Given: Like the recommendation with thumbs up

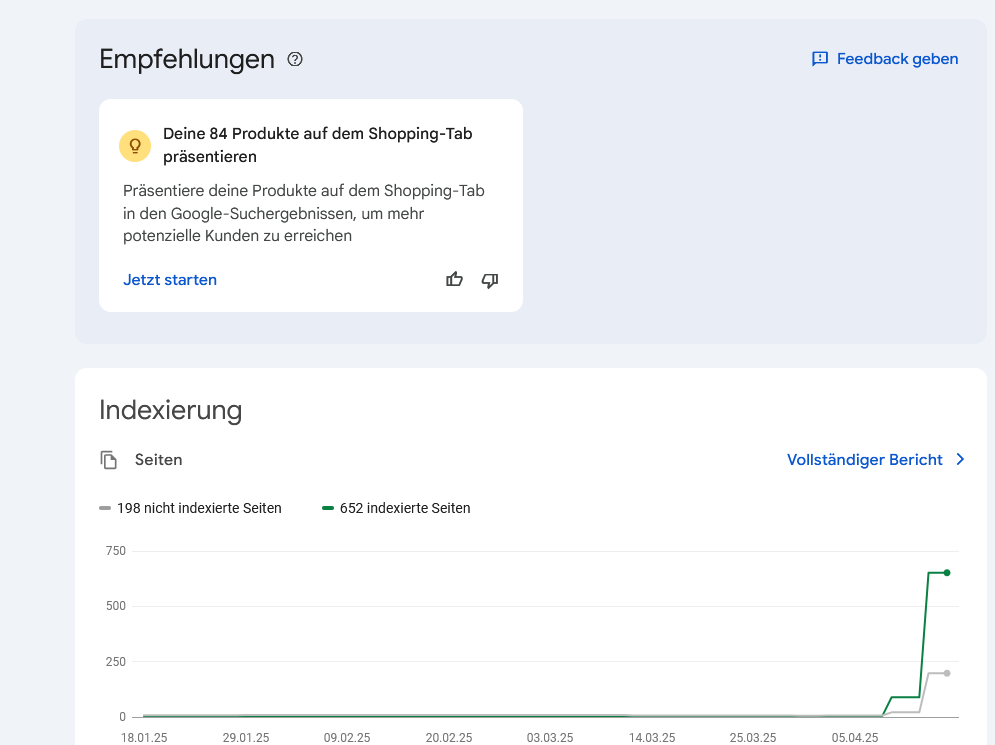Looking at the screenshot, I should pyautogui.click(x=455, y=280).
